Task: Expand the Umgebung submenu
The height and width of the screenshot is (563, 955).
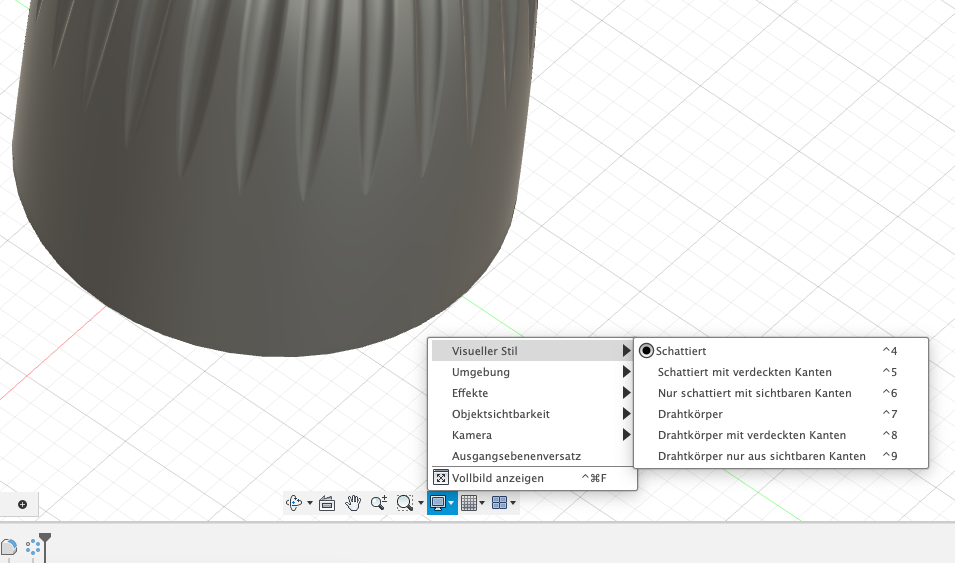Action: tap(481, 372)
